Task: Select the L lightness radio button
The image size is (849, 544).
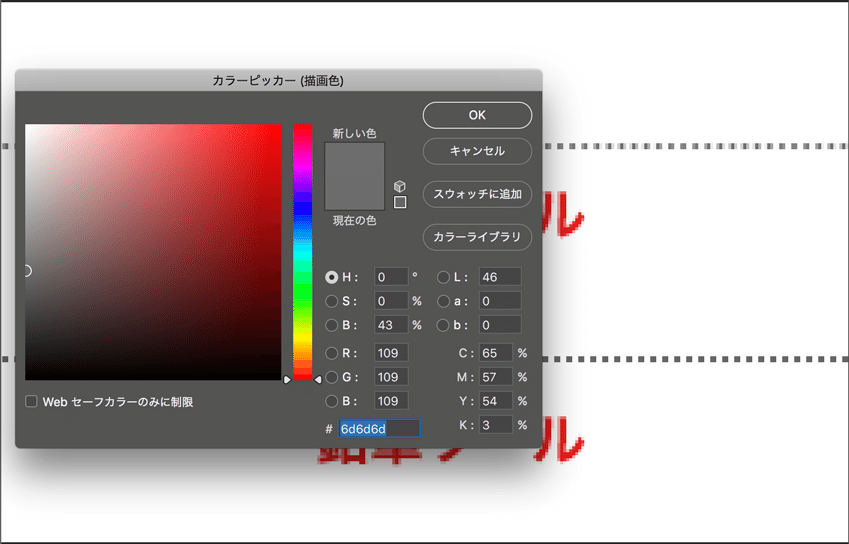Action: tap(443, 277)
